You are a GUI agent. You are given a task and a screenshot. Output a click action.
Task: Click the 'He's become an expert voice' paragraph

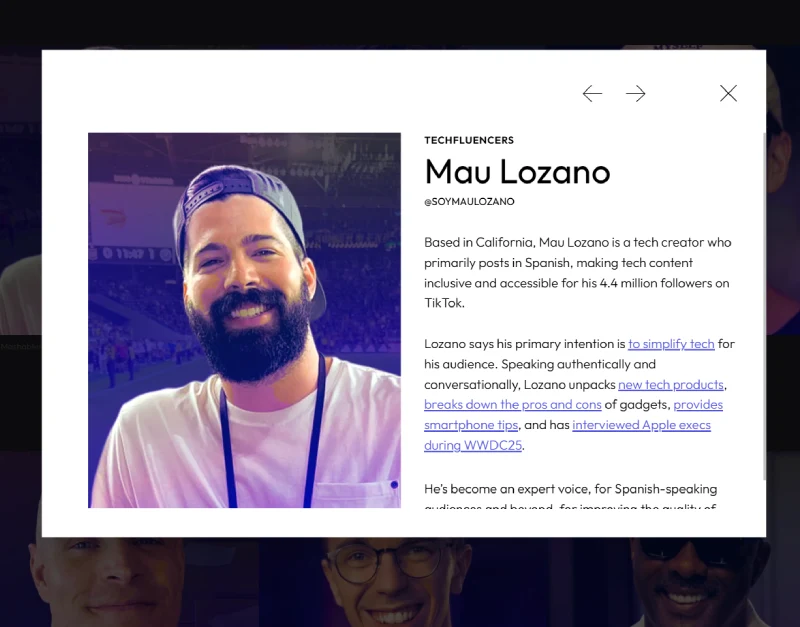click(x=570, y=490)
